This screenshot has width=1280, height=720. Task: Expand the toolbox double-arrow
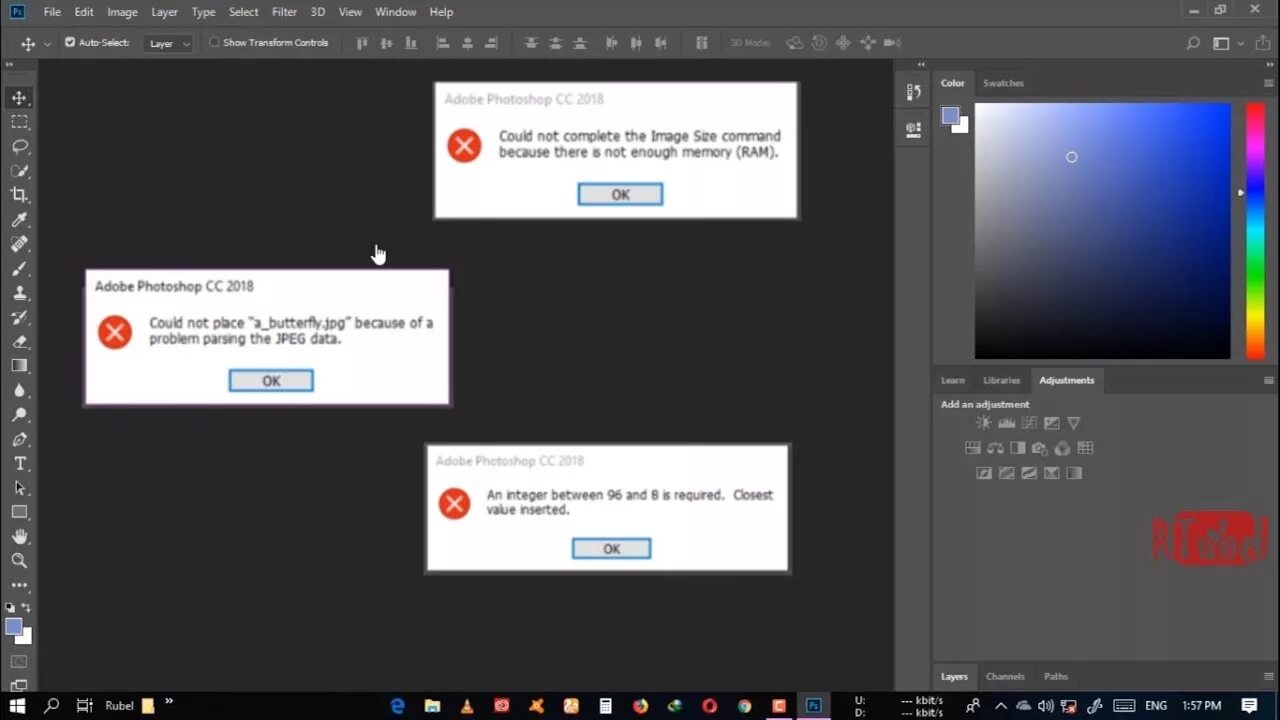tap(9, 64)
